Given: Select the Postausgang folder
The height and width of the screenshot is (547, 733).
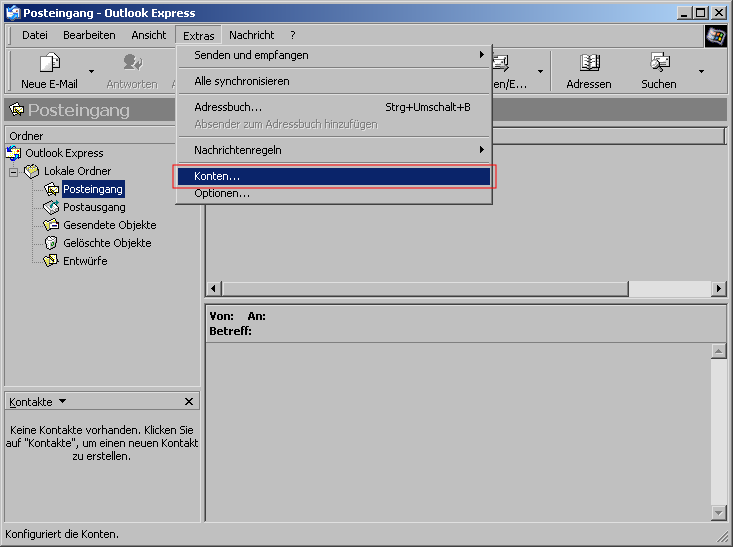Looking at the screenshot, I should click(x=94, y=207).
